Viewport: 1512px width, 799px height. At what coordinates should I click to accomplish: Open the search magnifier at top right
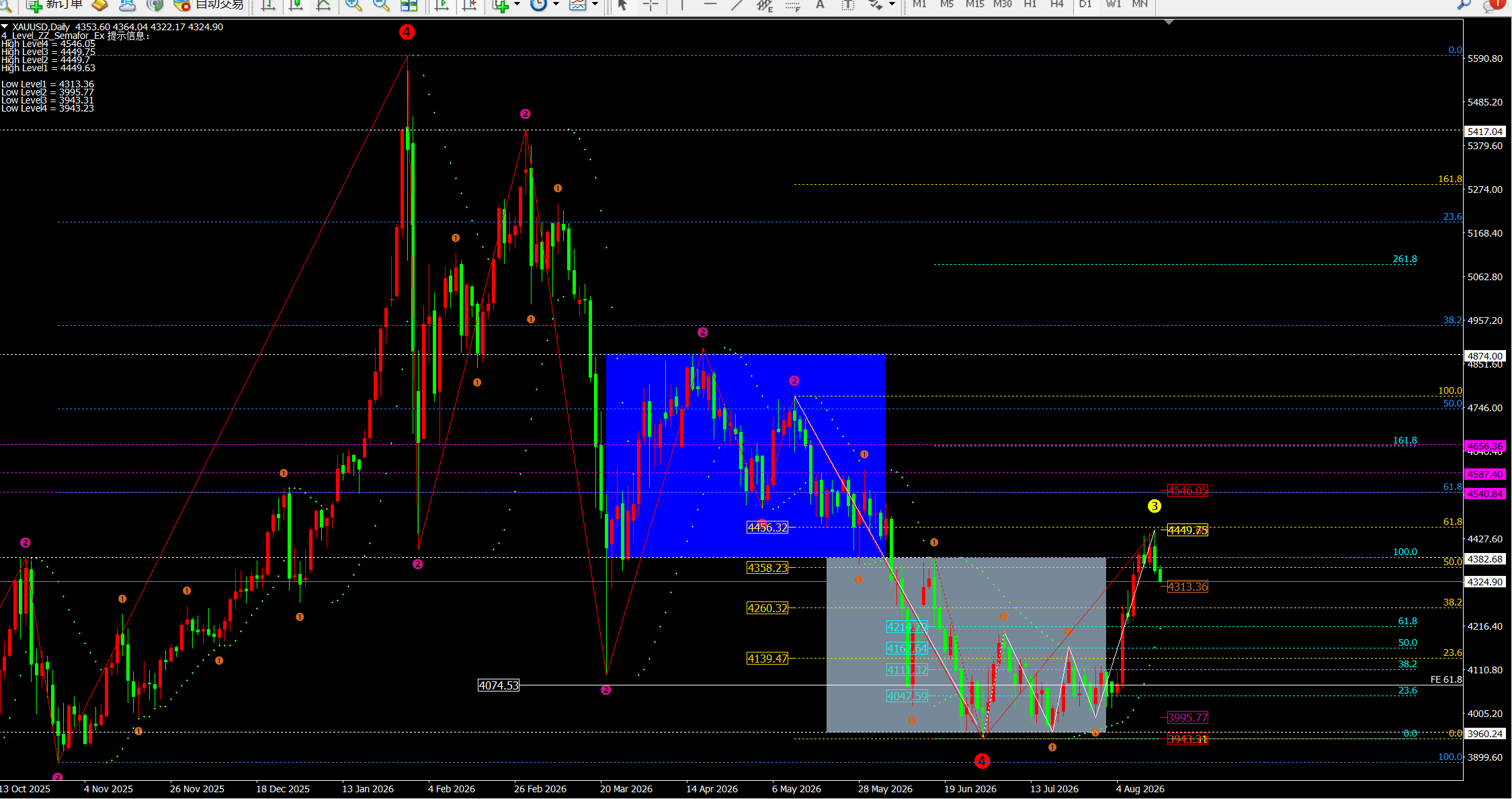tap(1464, 5)
